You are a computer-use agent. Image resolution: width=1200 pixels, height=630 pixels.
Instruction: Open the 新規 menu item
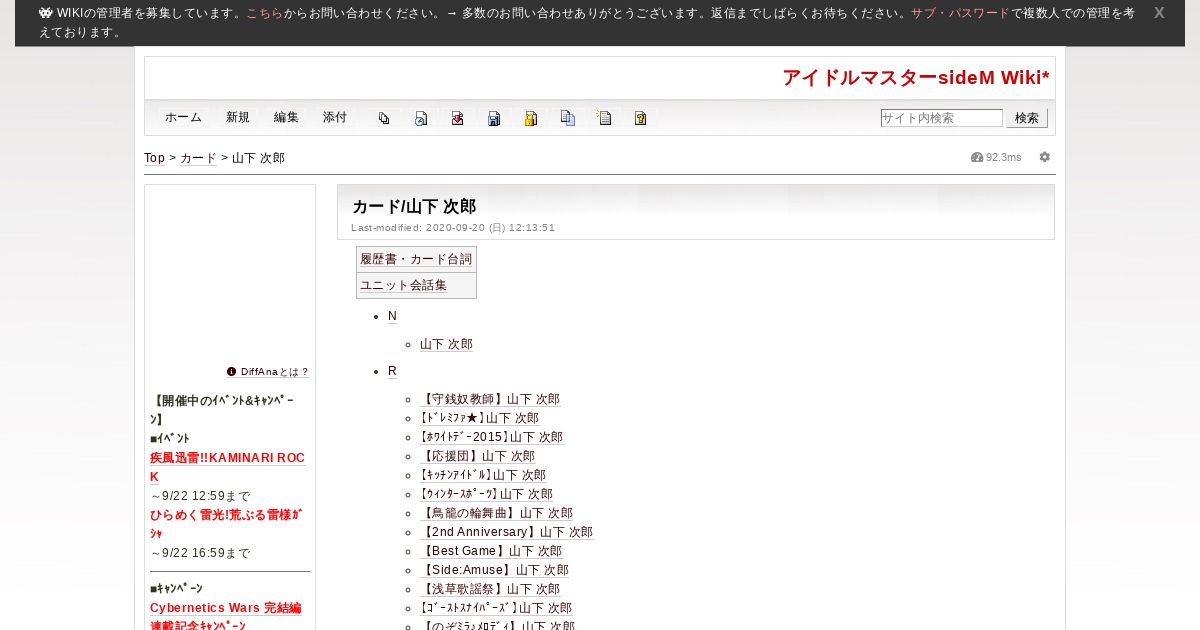click(238, 117)
